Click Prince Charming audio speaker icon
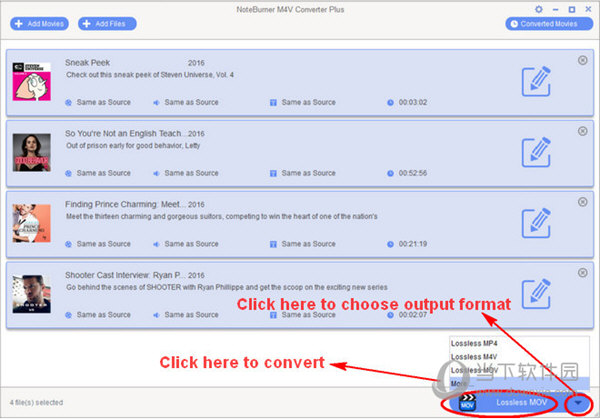The height and width of the screenshot is (419, 600). (x=156, y=244)
